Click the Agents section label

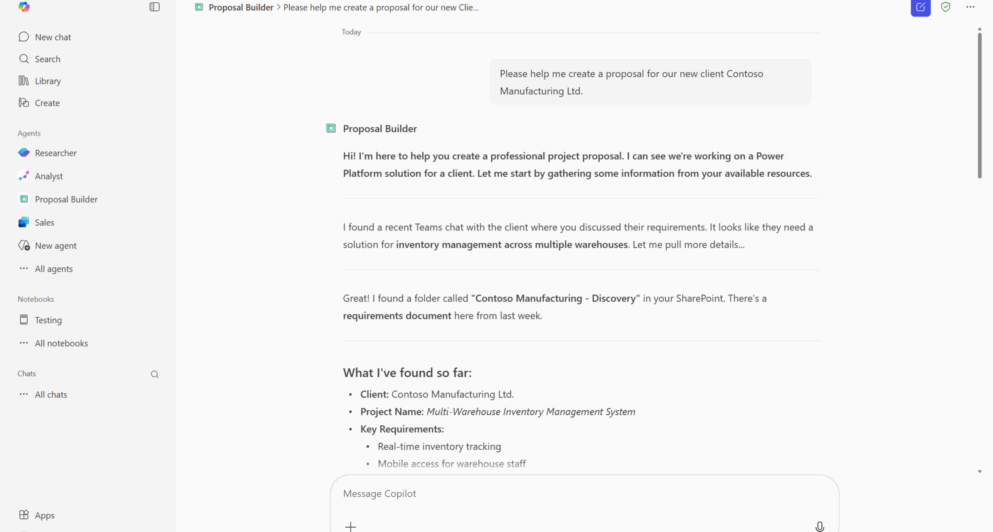[29, 133]
